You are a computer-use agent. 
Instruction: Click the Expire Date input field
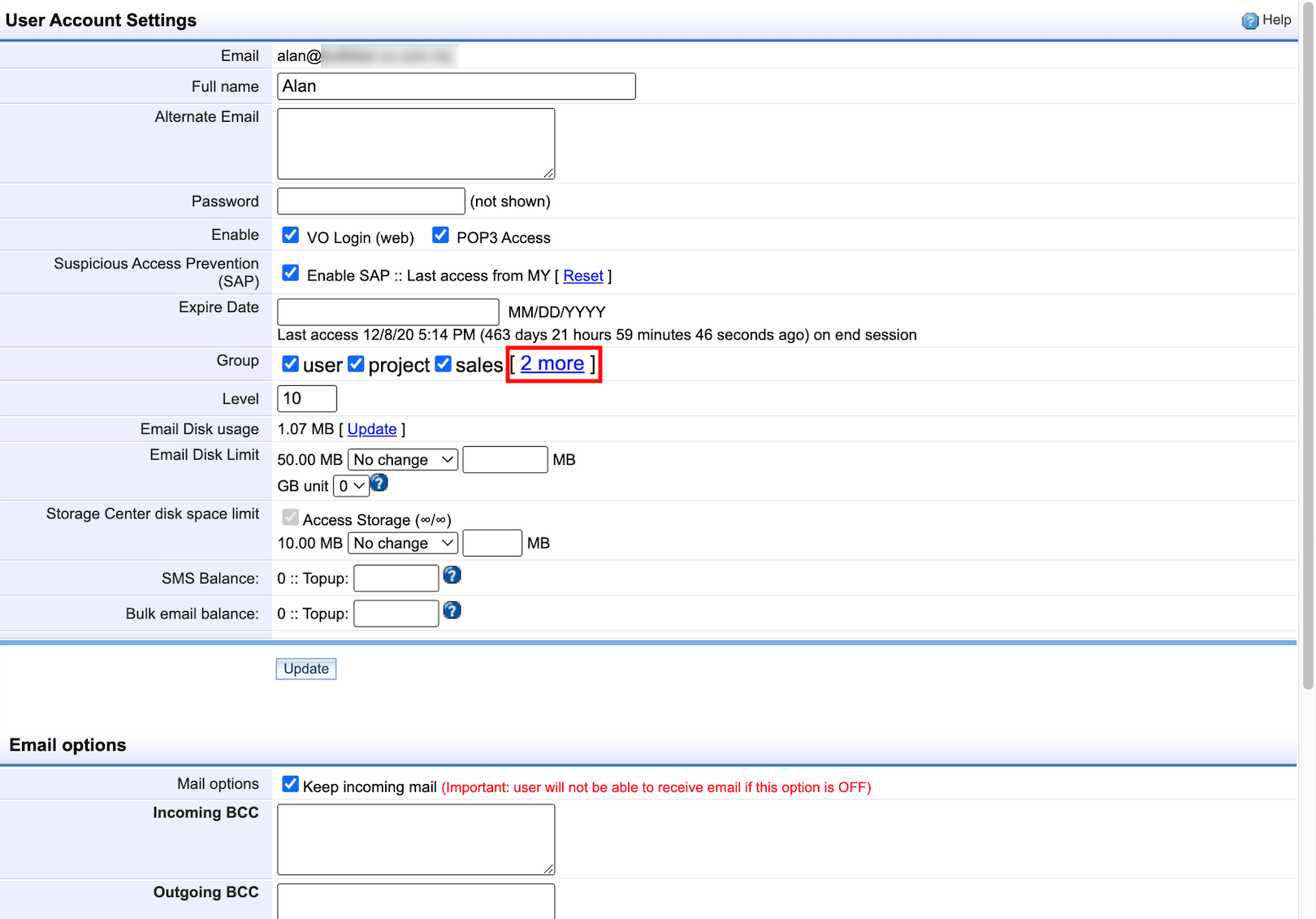[387, 312]
